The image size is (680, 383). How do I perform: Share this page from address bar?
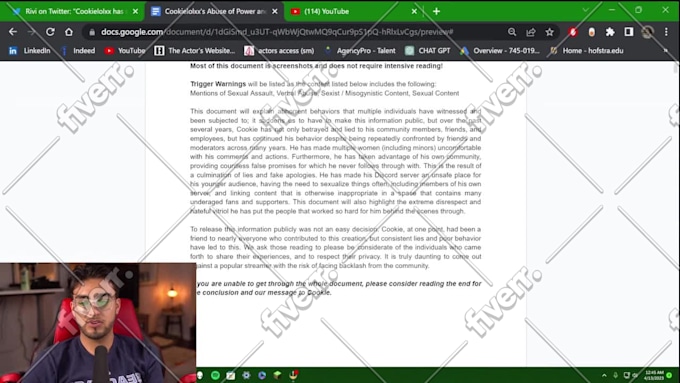pos(531,32)
